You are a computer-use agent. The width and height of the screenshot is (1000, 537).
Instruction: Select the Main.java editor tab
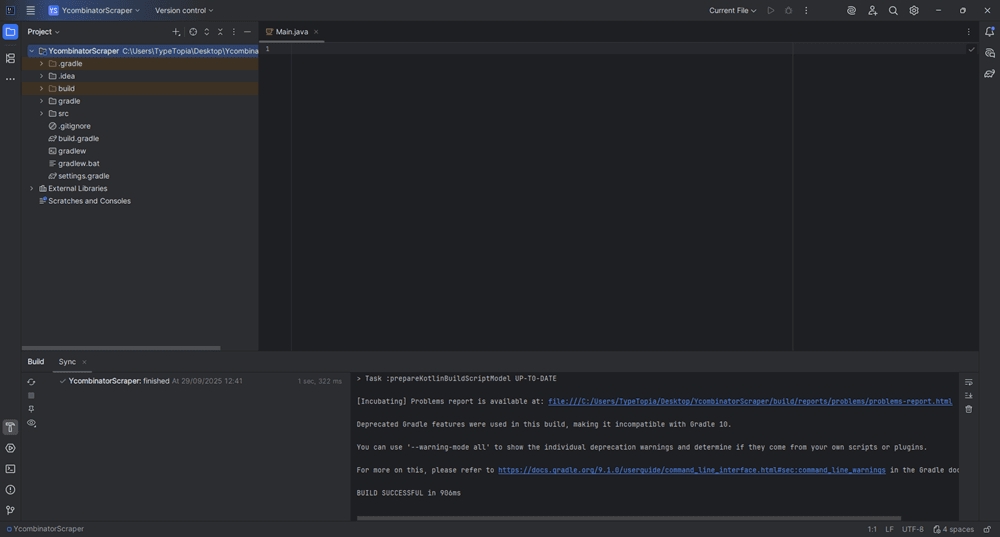pyautogui.click(x=291, y=32)
